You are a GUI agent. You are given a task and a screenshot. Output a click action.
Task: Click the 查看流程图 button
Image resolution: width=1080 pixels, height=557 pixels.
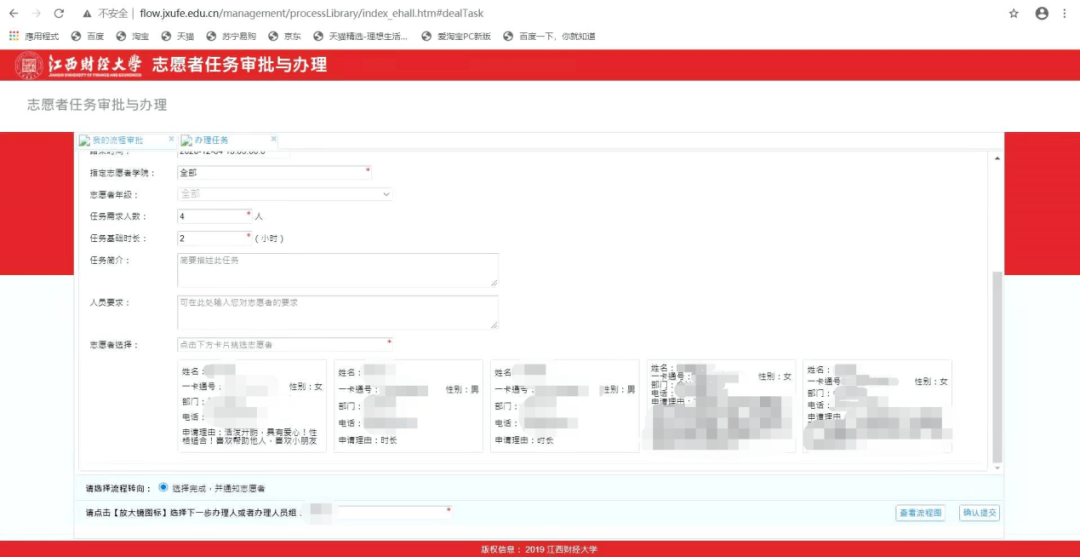[x=920, y=513]
